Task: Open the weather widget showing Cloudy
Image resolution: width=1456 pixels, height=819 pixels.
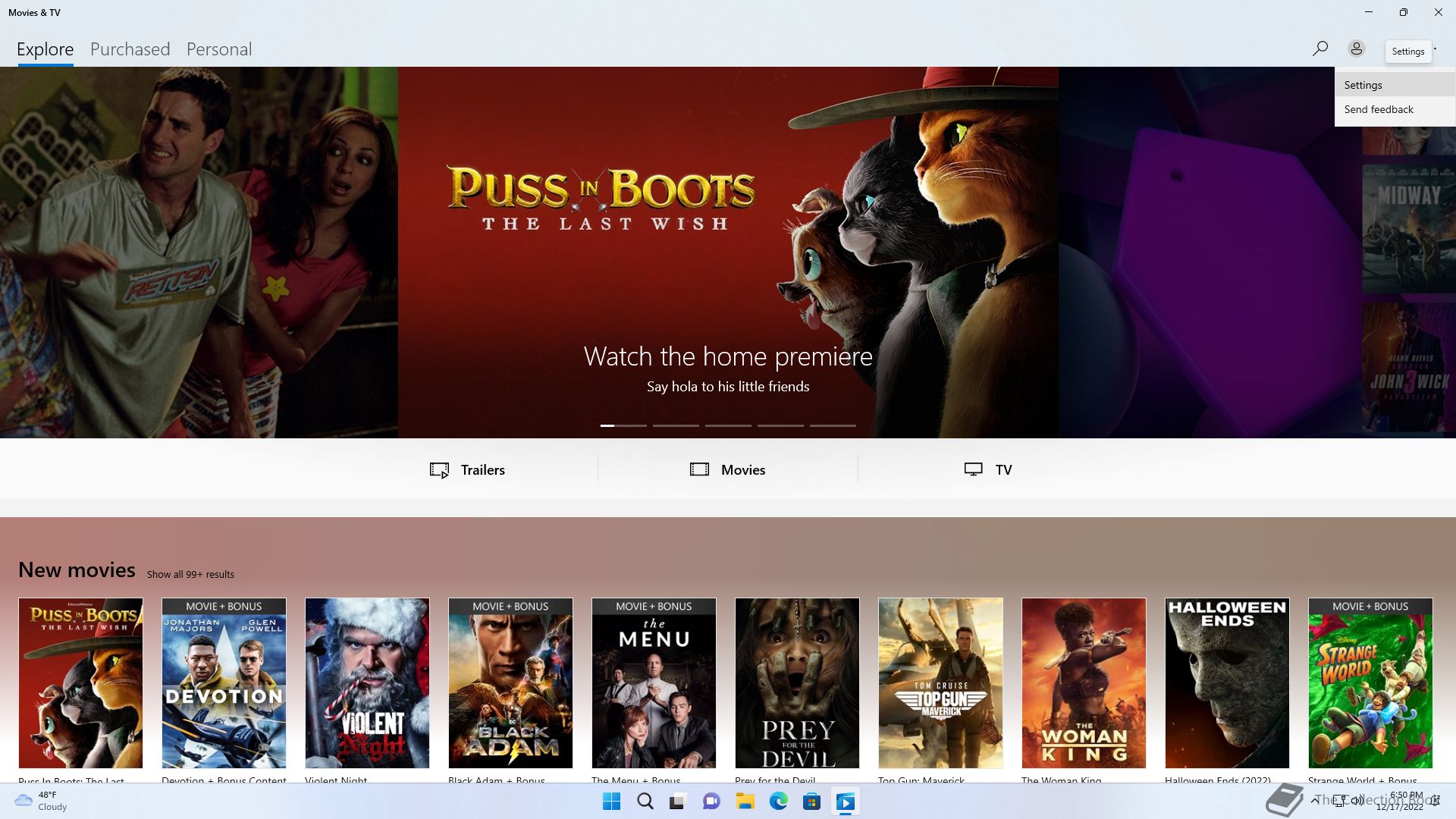Action: (41, 801)
